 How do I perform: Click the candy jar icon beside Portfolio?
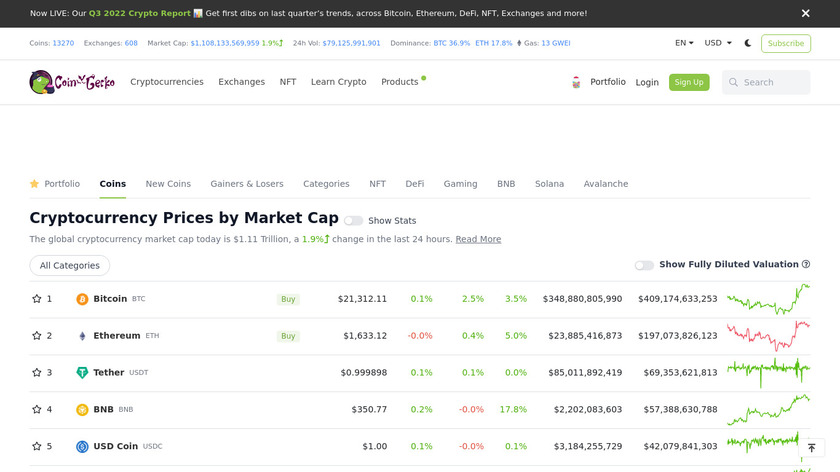[576, 83]
